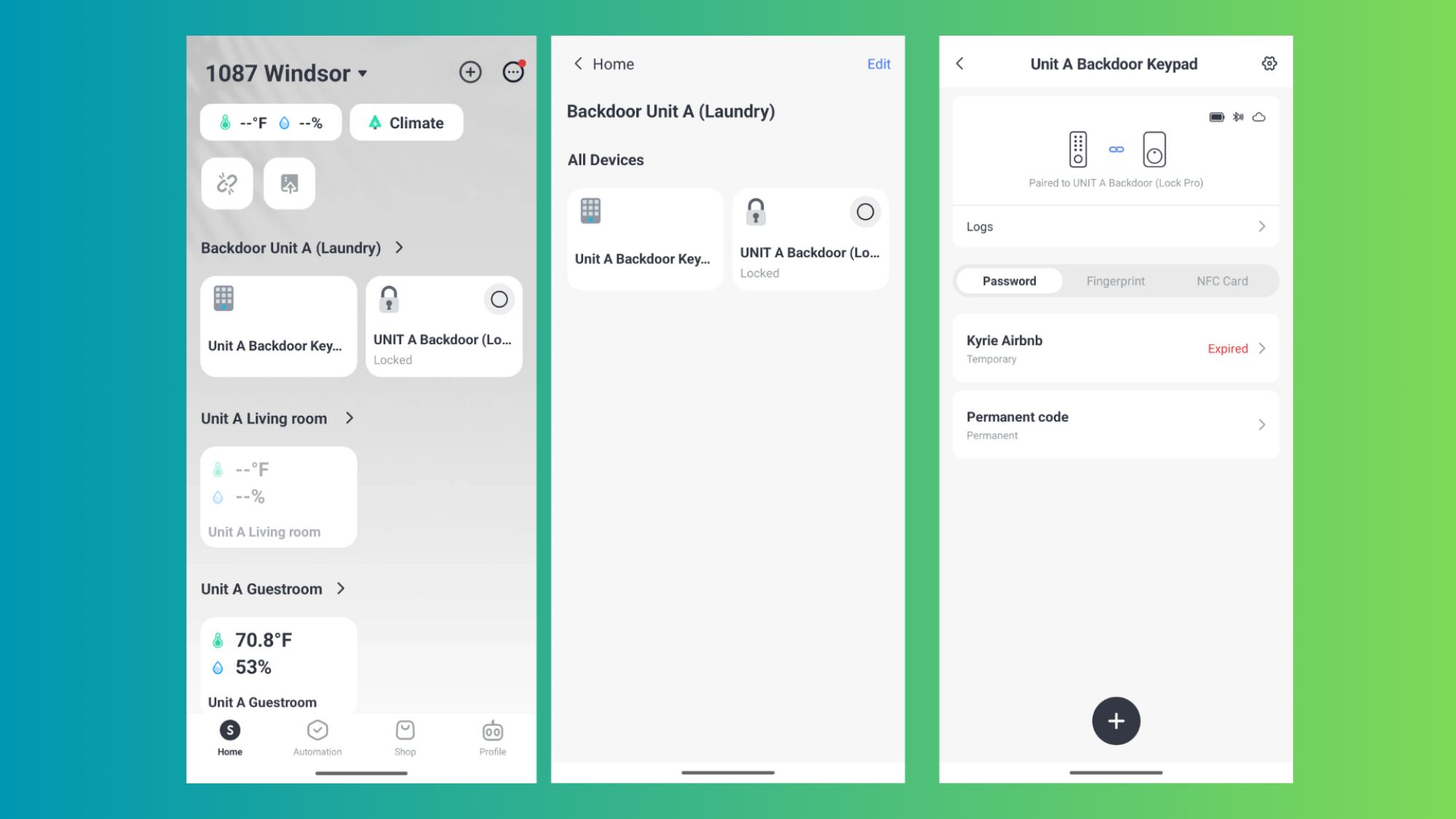The width and height of the screenshot is (1456, 819).
Task: Tap the add new code button on keypad screen
Action: [1116, 721]
